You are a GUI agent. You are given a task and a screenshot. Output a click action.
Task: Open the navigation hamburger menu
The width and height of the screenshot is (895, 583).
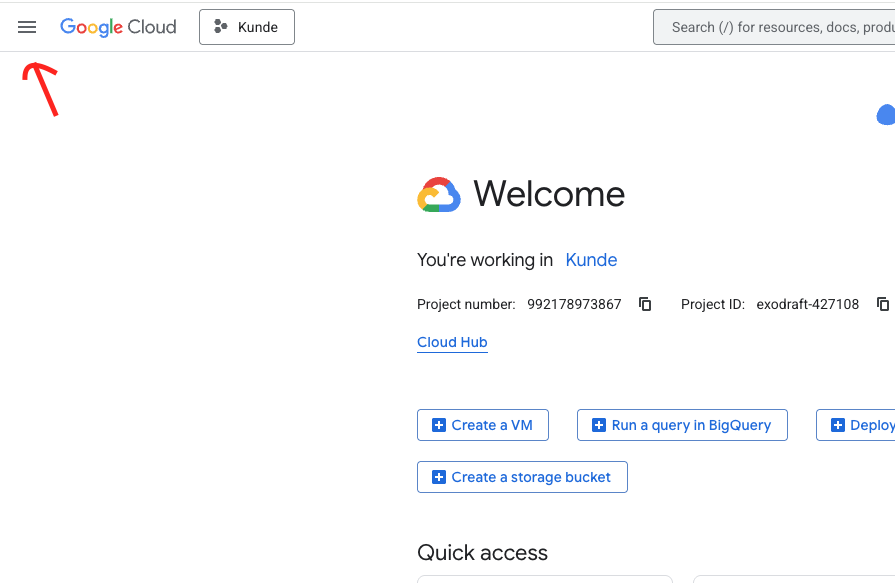click(27, 27)
